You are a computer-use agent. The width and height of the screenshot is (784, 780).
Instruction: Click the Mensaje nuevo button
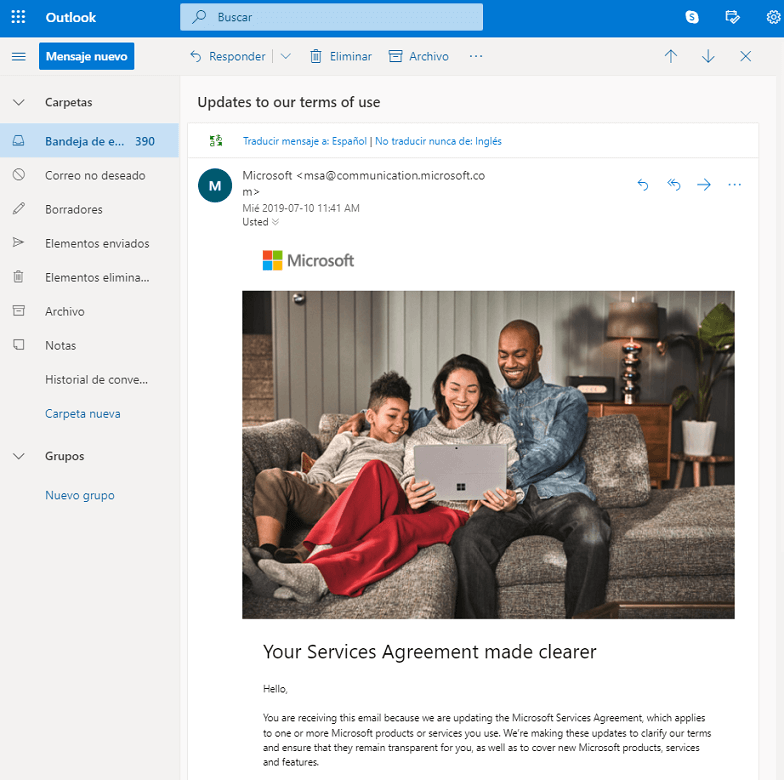[x=86, y=56]
